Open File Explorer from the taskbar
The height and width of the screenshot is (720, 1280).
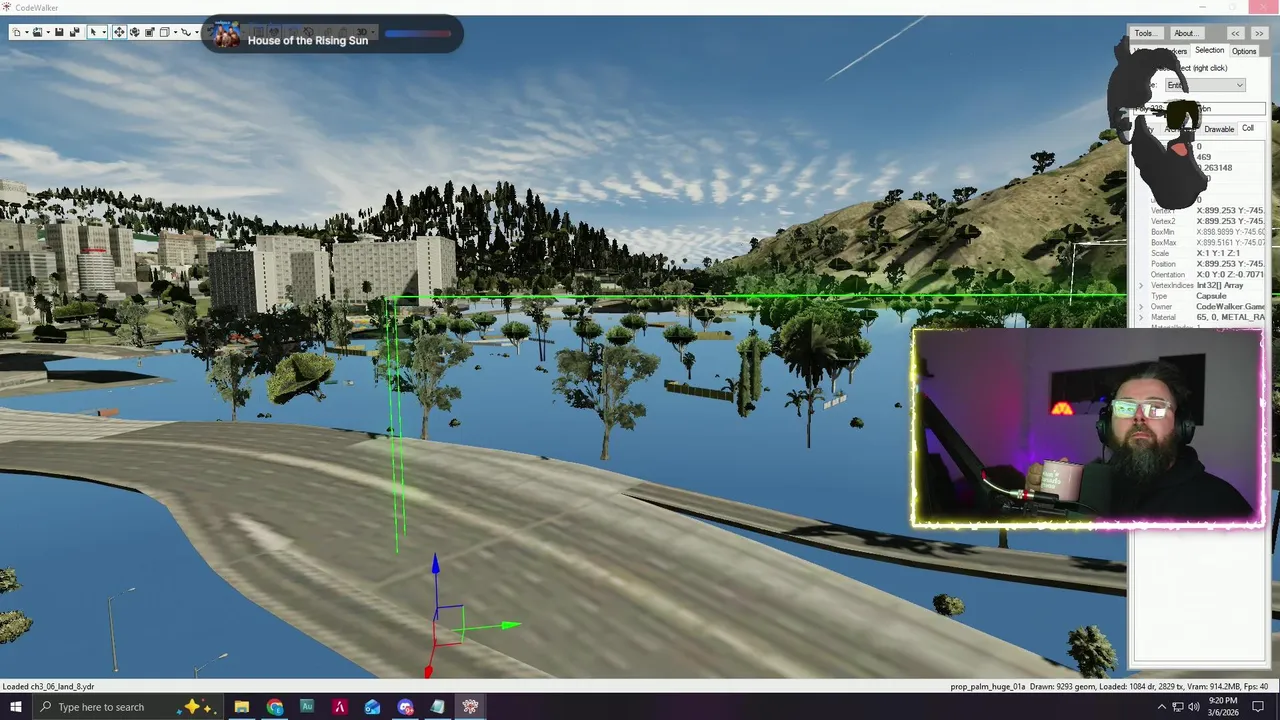242,707
